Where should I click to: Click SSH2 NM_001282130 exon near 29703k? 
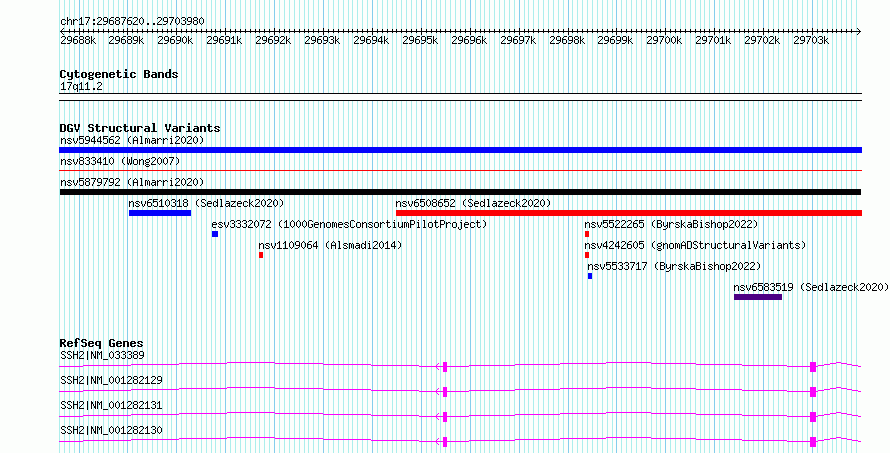coord(813,442)
